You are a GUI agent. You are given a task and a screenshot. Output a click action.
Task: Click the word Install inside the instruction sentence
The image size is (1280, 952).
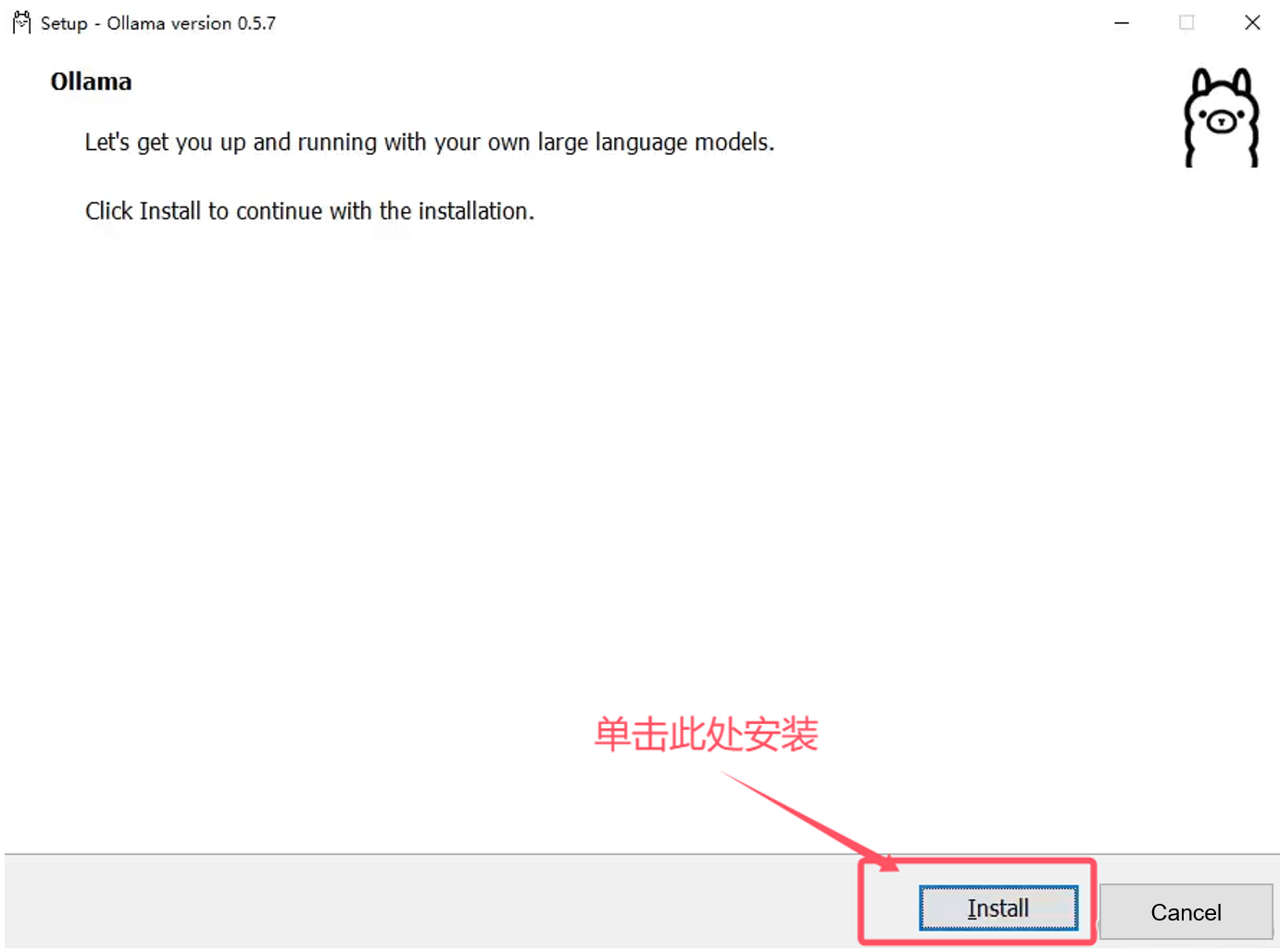[x=170, y=211]
